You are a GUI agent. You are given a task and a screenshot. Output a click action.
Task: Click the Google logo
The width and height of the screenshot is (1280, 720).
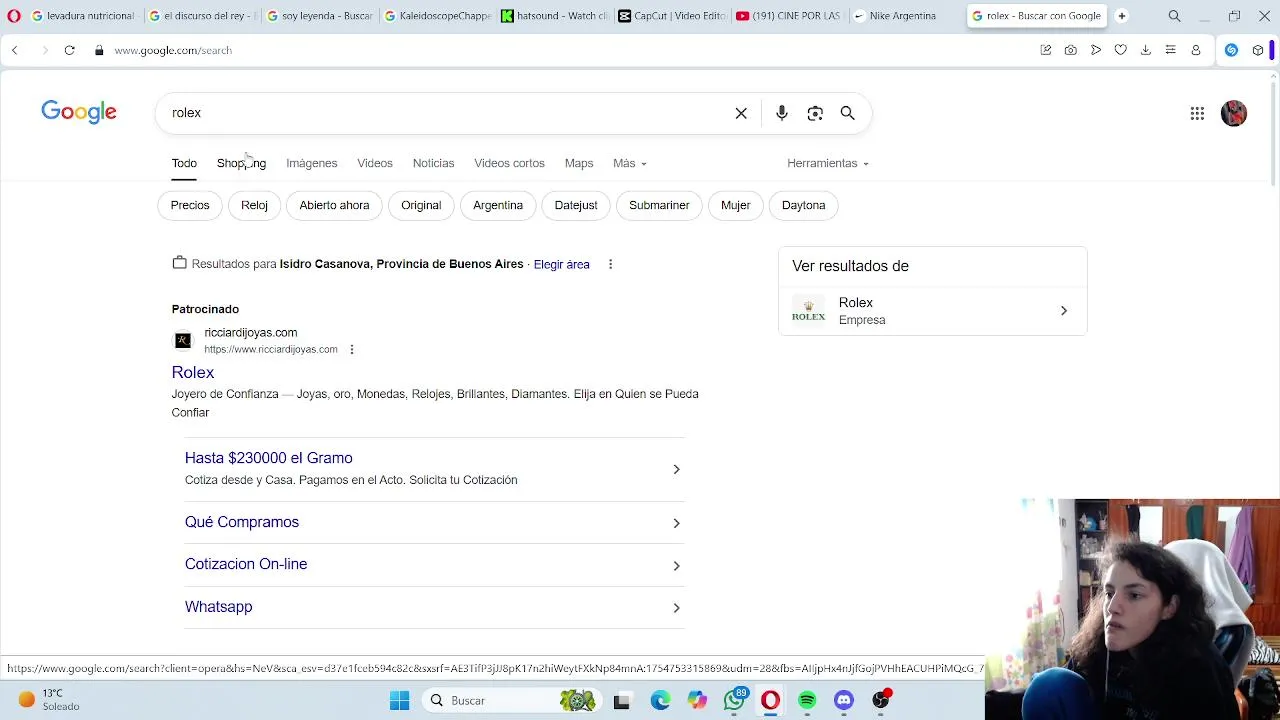coord(79,112)
